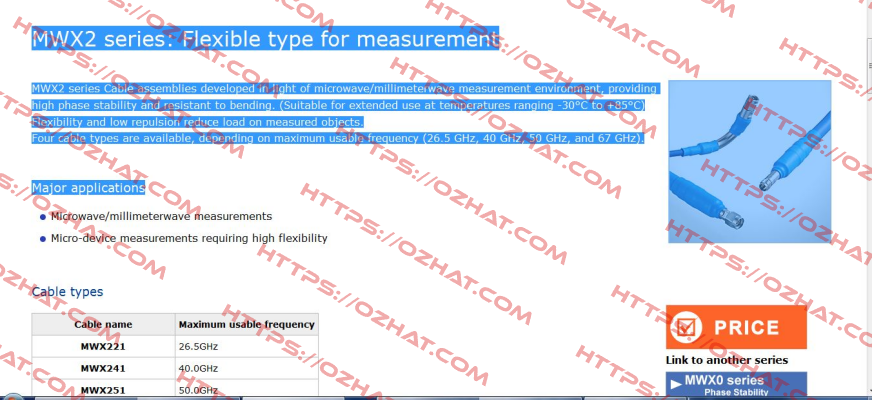Click the 40.0GHz table cell
Screen dimensions: 872x400
coord(247,368)
